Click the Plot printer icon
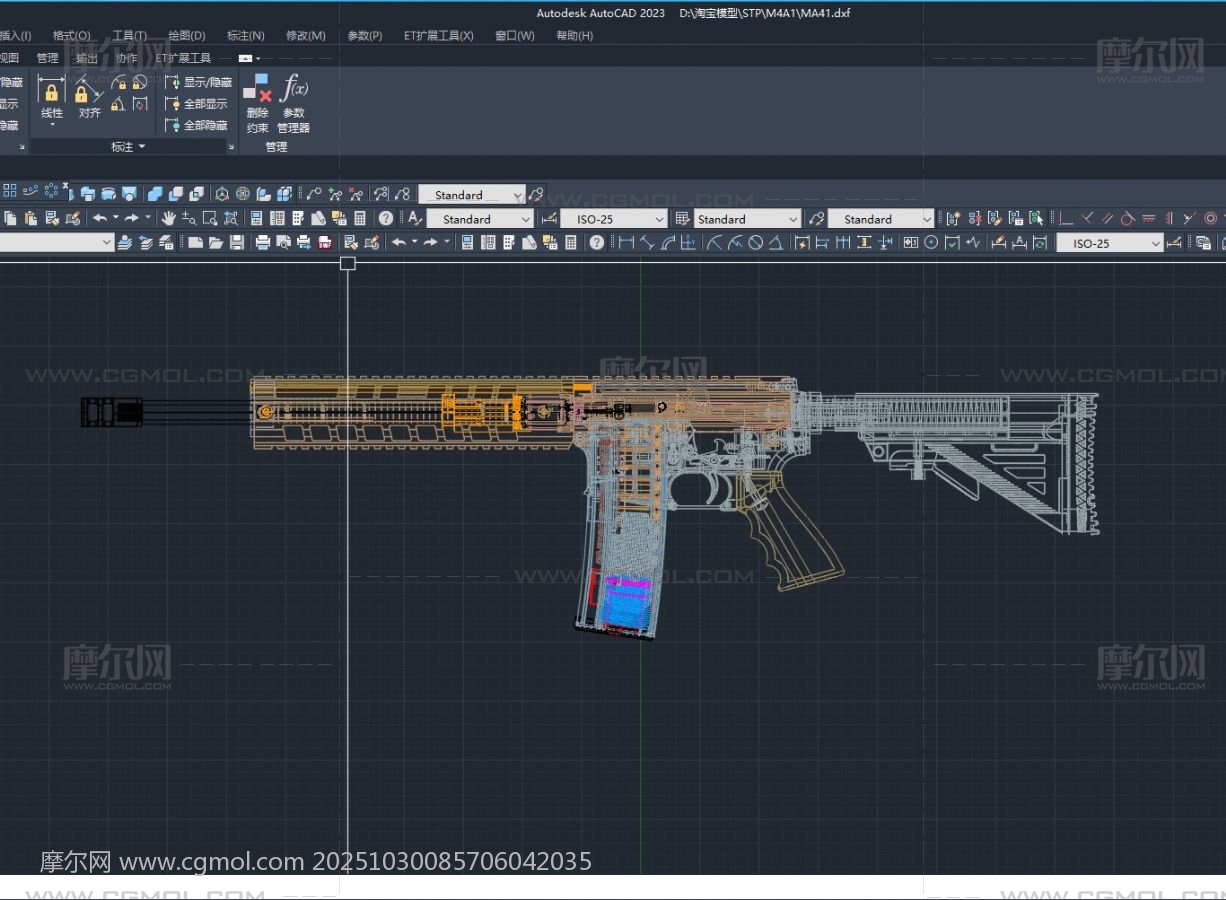Screen dimensions: 1226x900 [x=262, y=242]
